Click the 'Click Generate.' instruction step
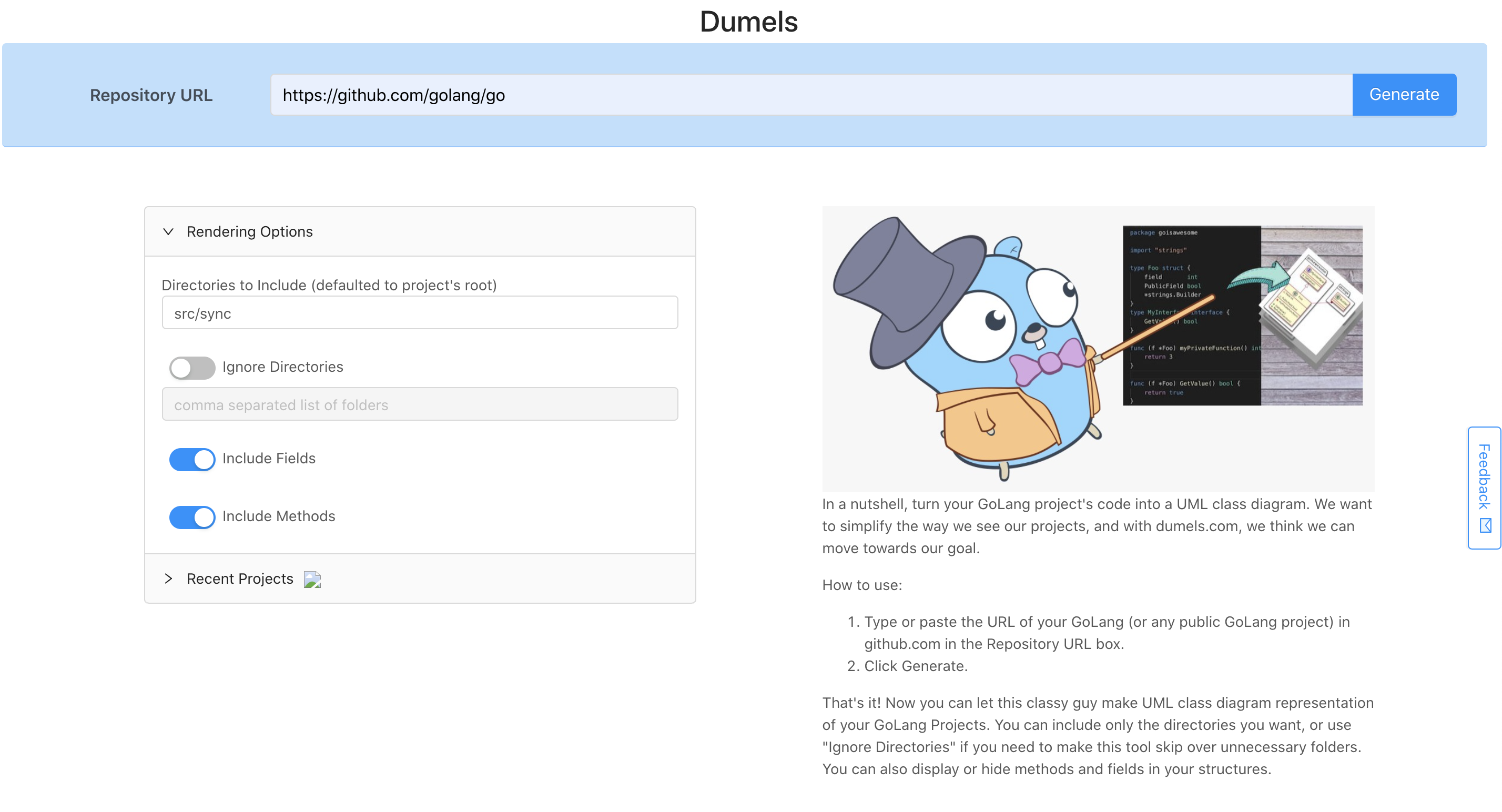1502x812 pixels. tap(916, 666)
